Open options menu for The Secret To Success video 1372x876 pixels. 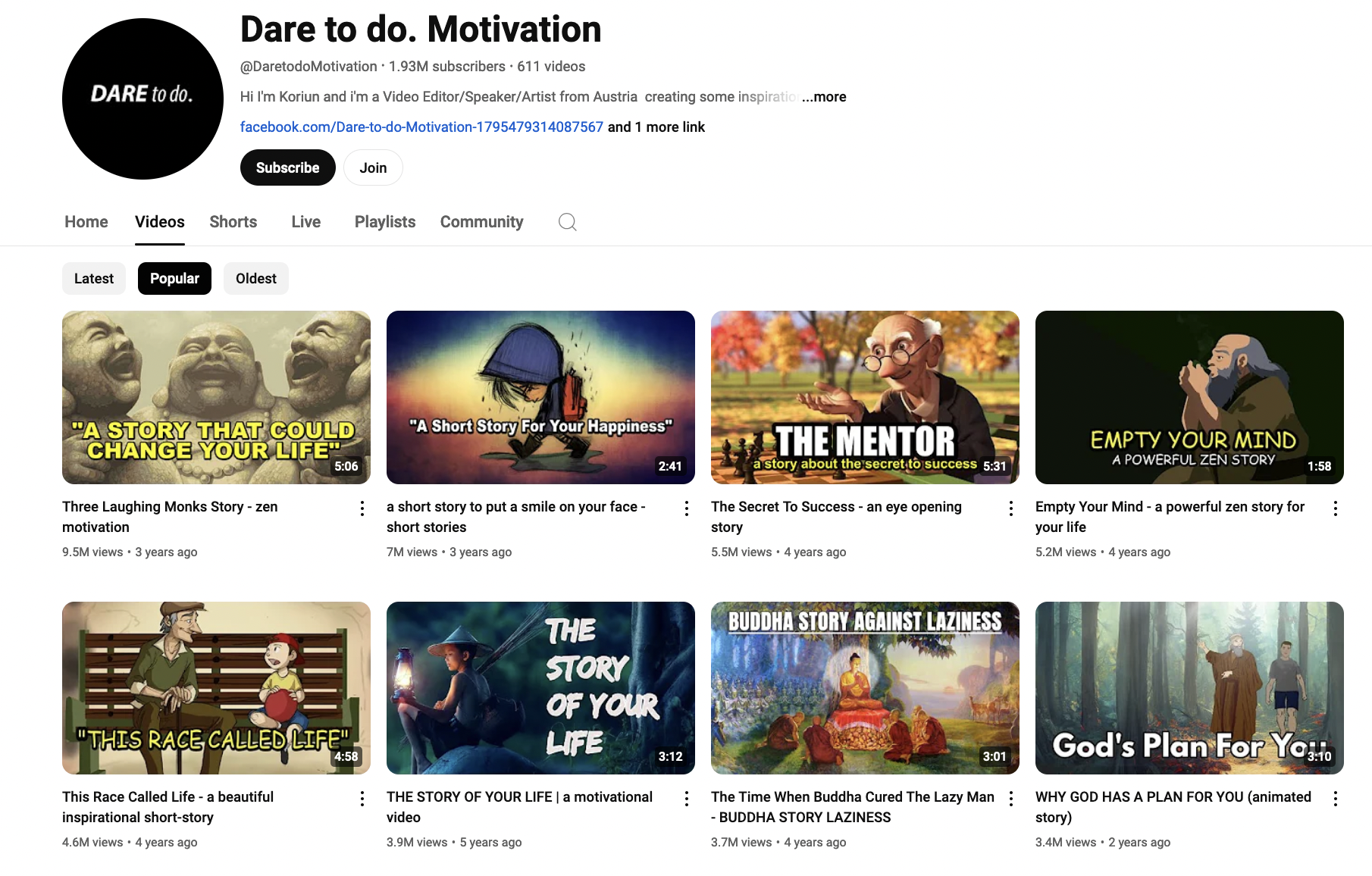pyautogui.click(x=1011, y=508)
